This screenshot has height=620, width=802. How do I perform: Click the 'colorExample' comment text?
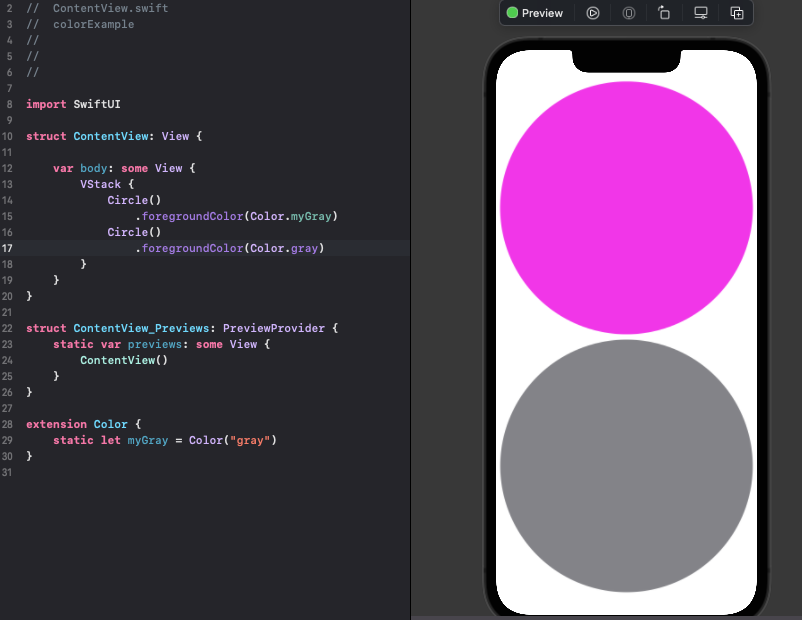(x=94, y=25)
